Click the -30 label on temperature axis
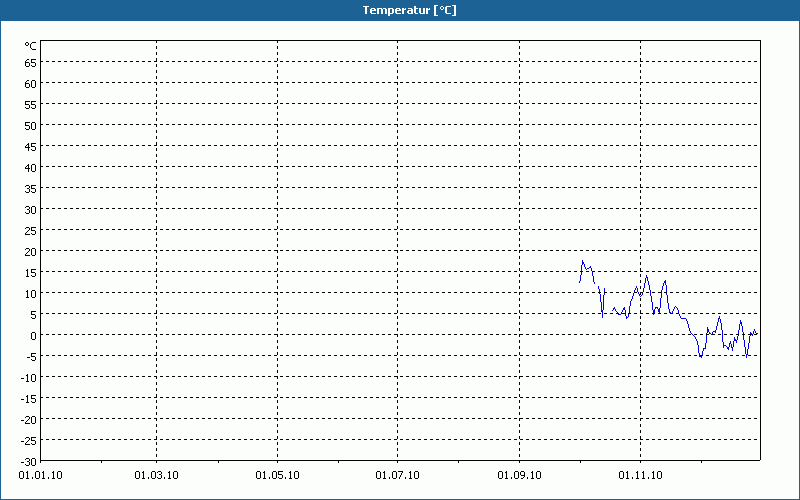The image size is (800, 500). [29, 462]
